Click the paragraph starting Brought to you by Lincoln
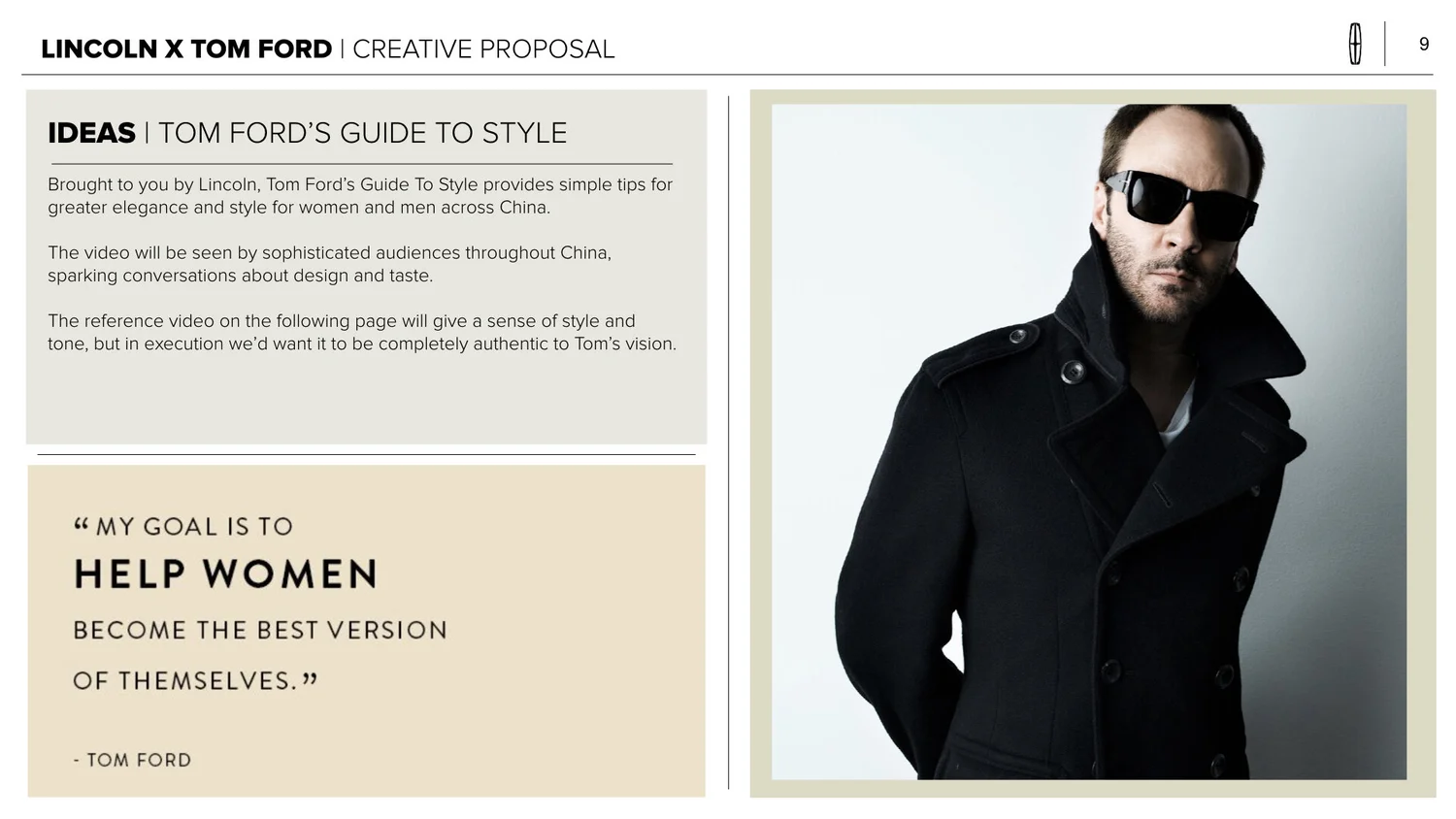 pos(360,196)
